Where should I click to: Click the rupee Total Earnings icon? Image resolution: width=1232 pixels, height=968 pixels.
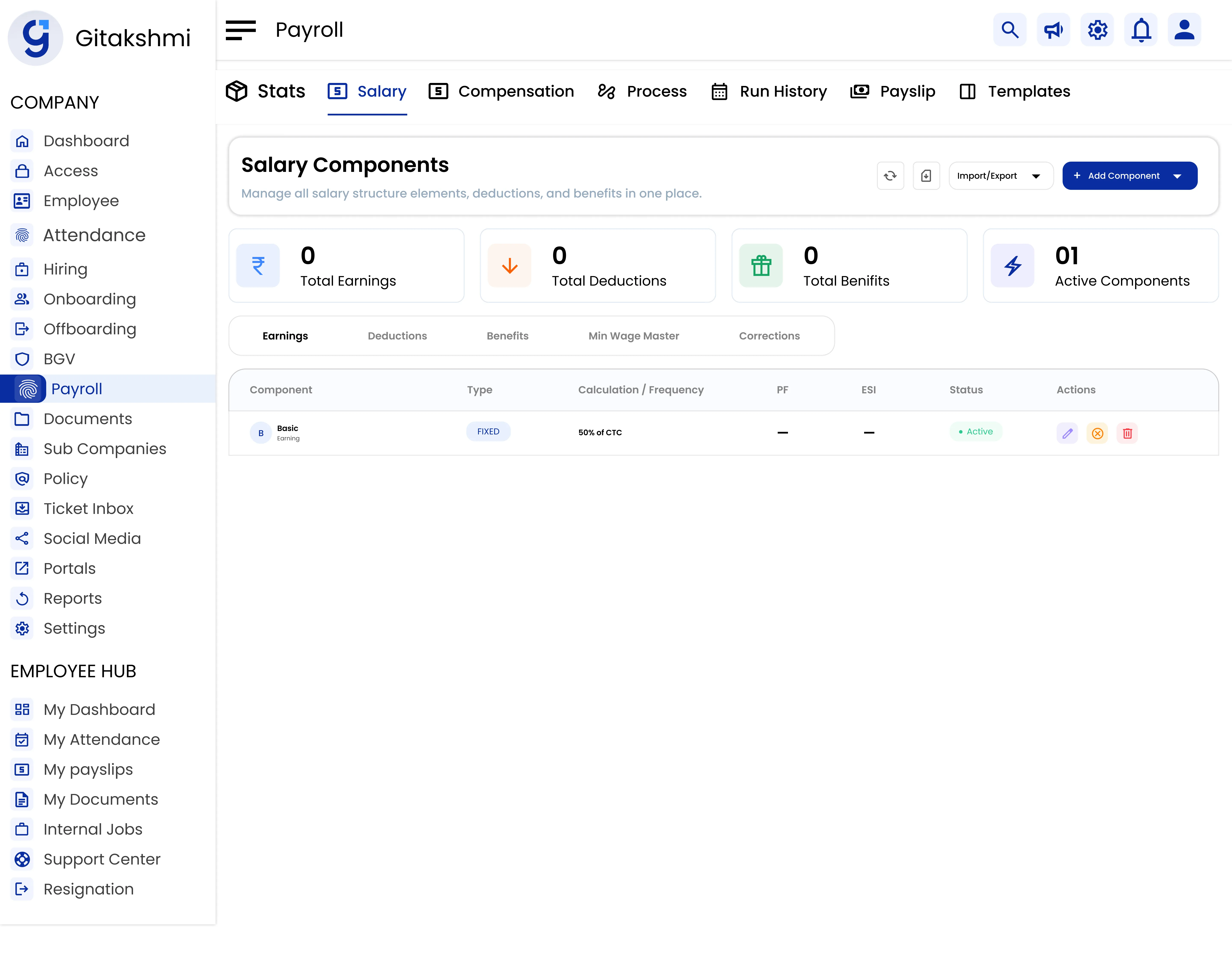(258, 265)
